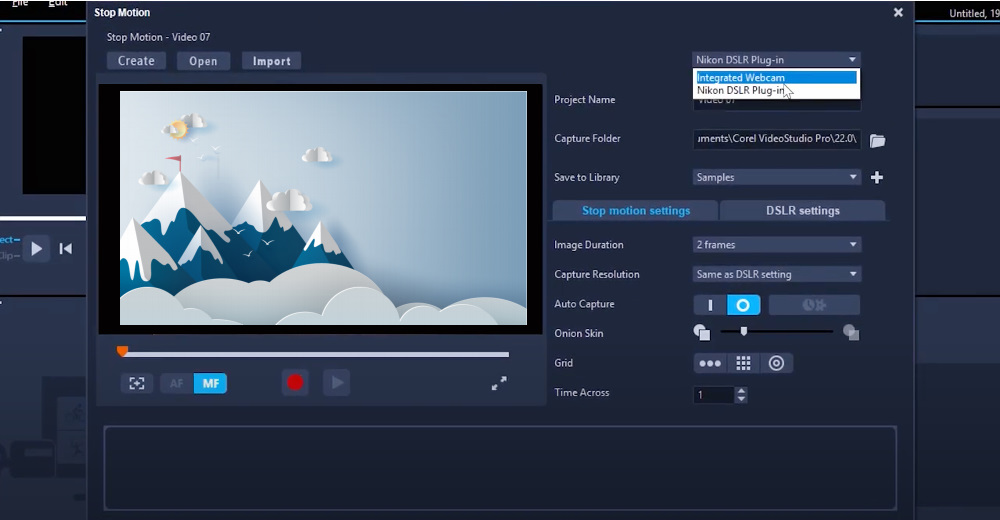Play in main window behind dialog

click(x=36, y=248)
